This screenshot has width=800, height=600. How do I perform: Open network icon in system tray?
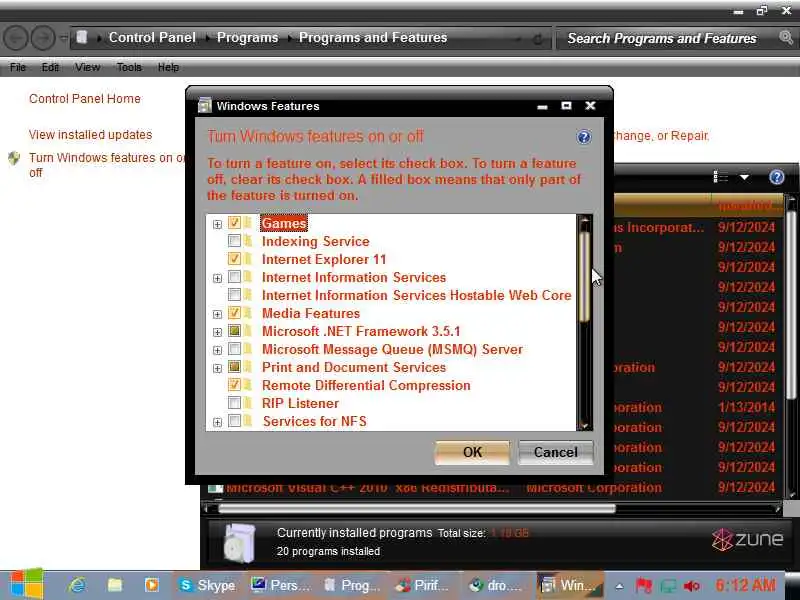click(x=668, y=586)
